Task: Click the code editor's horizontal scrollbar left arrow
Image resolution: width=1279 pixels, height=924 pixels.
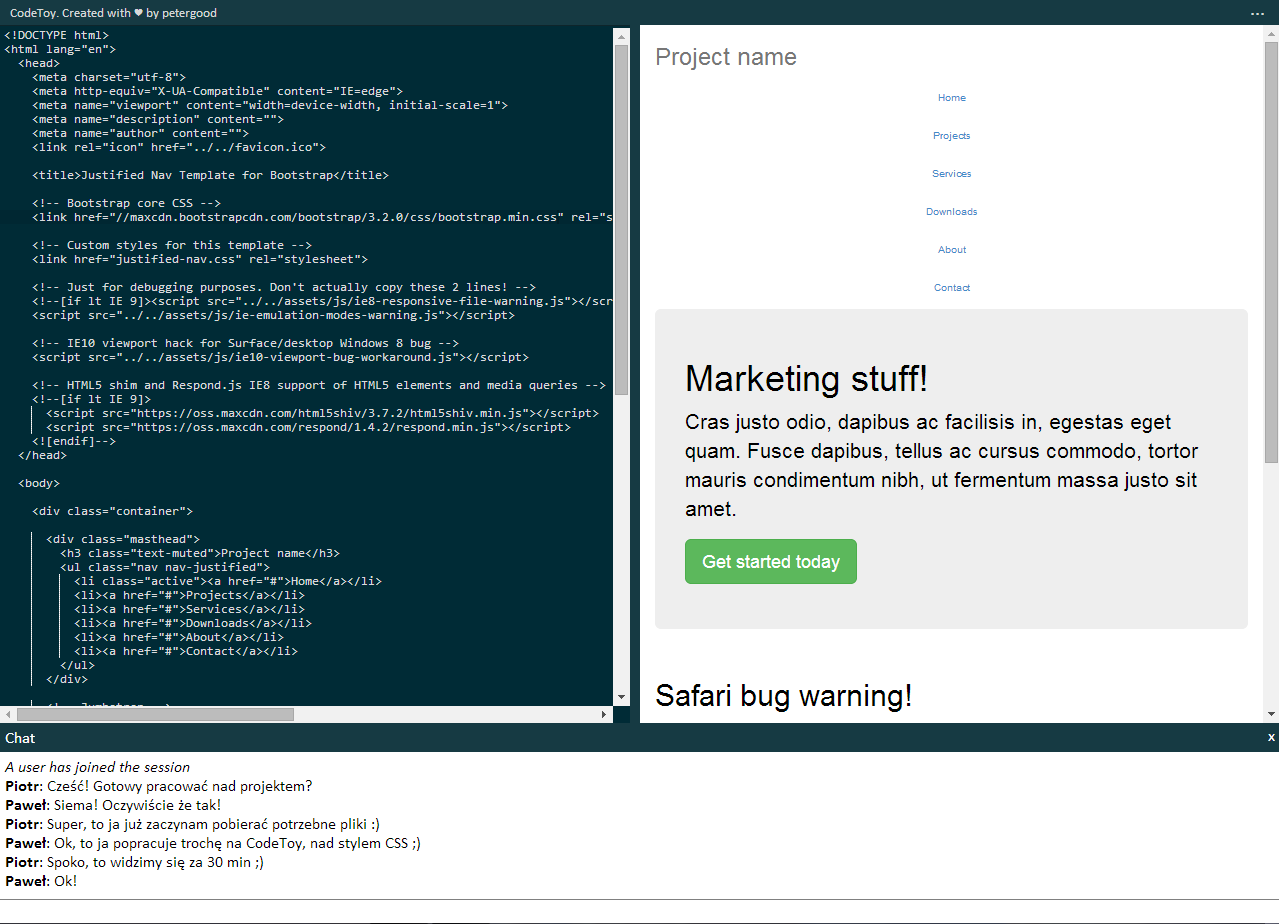Action: coord(8,714)
